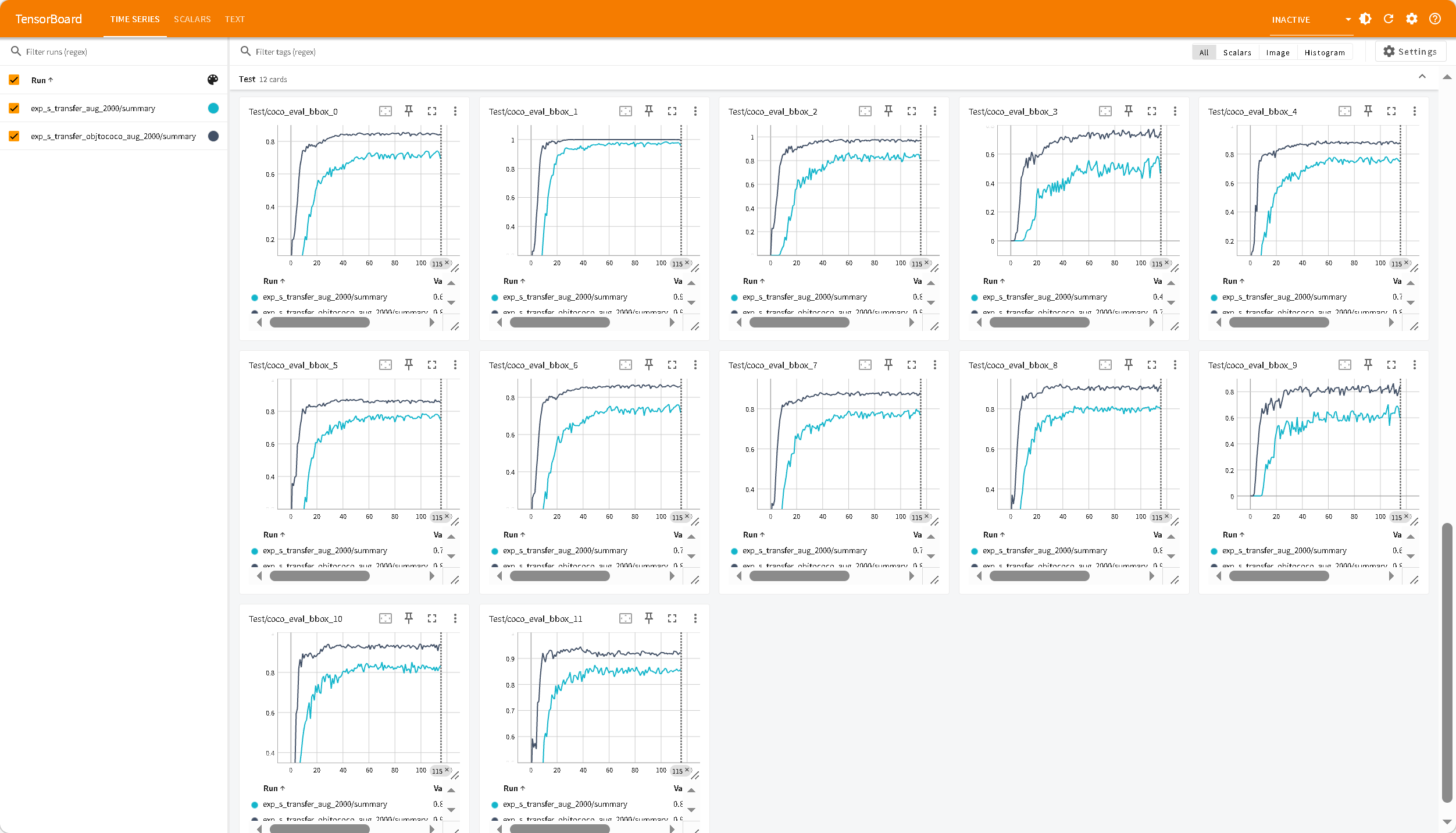The width and height of the screenshot is (1456, 833).
Task: Uncheck exp_s_transfer_objtococo_aug_2000/summary run checkbox
Action: click(x=15, y=136)
